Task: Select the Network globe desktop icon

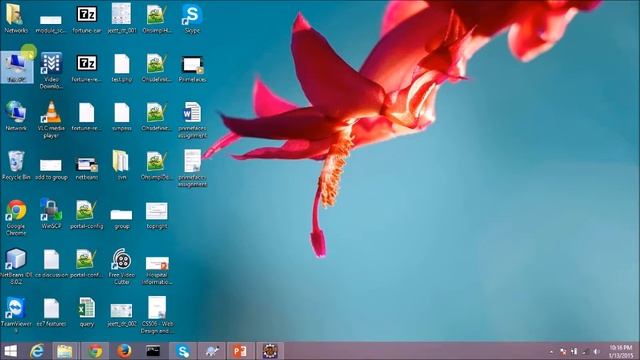Action: [16, 116]
